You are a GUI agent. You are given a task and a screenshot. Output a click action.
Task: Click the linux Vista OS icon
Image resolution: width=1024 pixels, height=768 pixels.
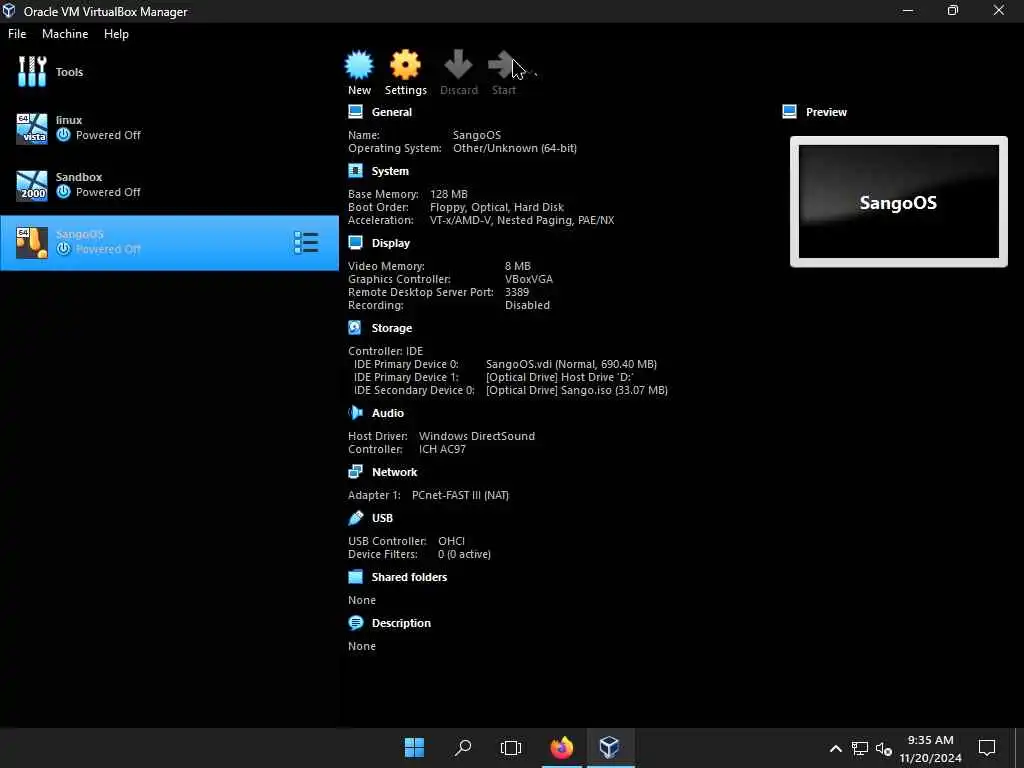pyautogui.click(x=32, y=129)
